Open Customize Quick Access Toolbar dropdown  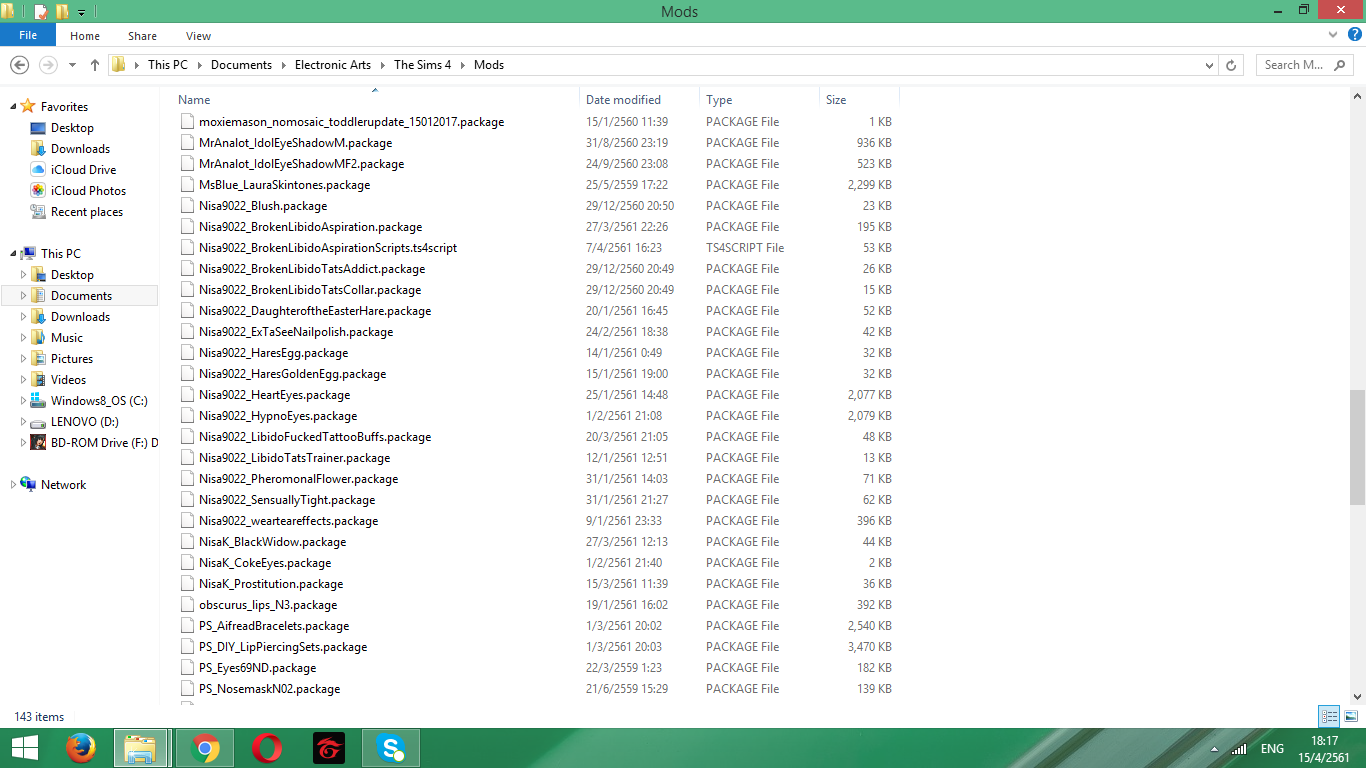point(82,13)
